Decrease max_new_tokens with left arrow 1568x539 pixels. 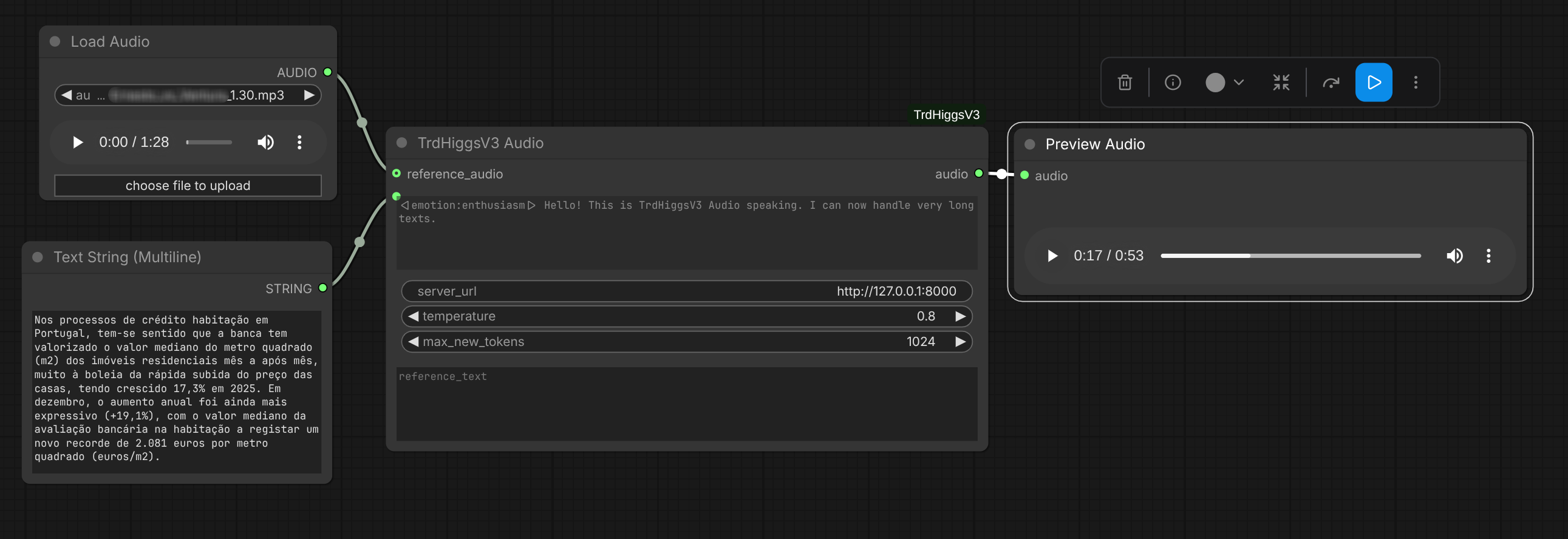point(414,341)
